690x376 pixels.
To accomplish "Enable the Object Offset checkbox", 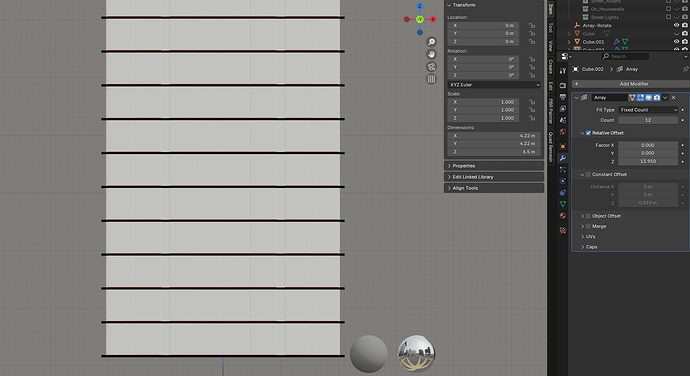I will [588, 216].
